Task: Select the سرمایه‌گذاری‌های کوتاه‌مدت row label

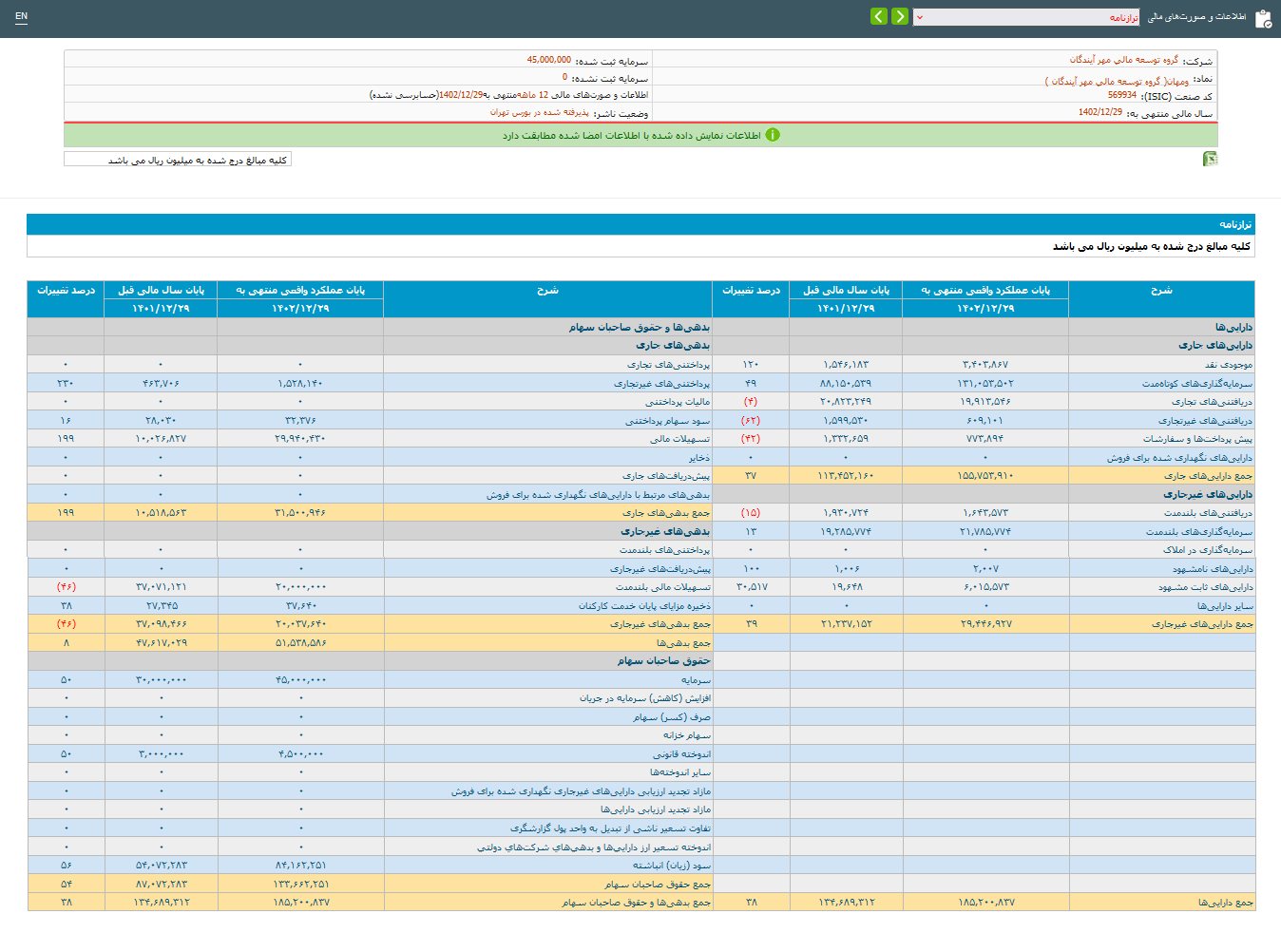Action: (x=1196, y=384)
